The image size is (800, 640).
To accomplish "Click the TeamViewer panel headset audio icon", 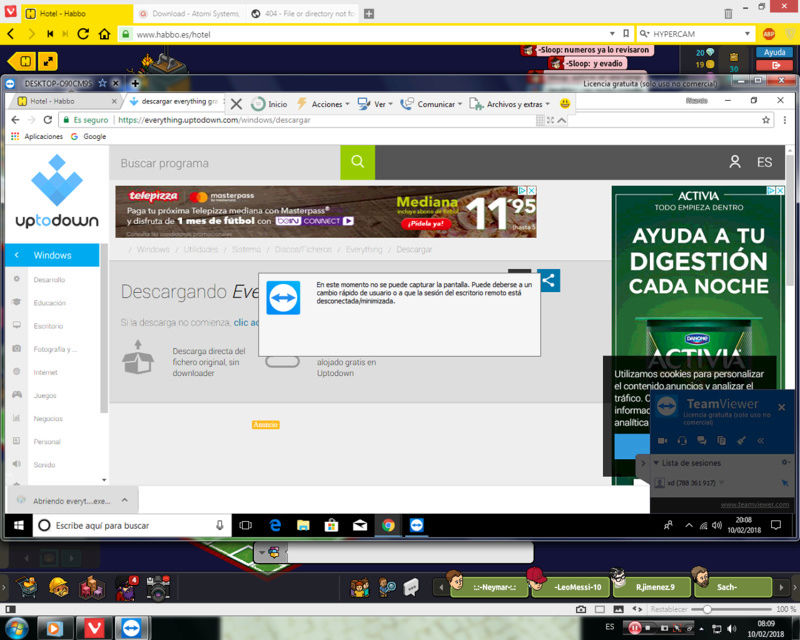I will pos(682,440).
